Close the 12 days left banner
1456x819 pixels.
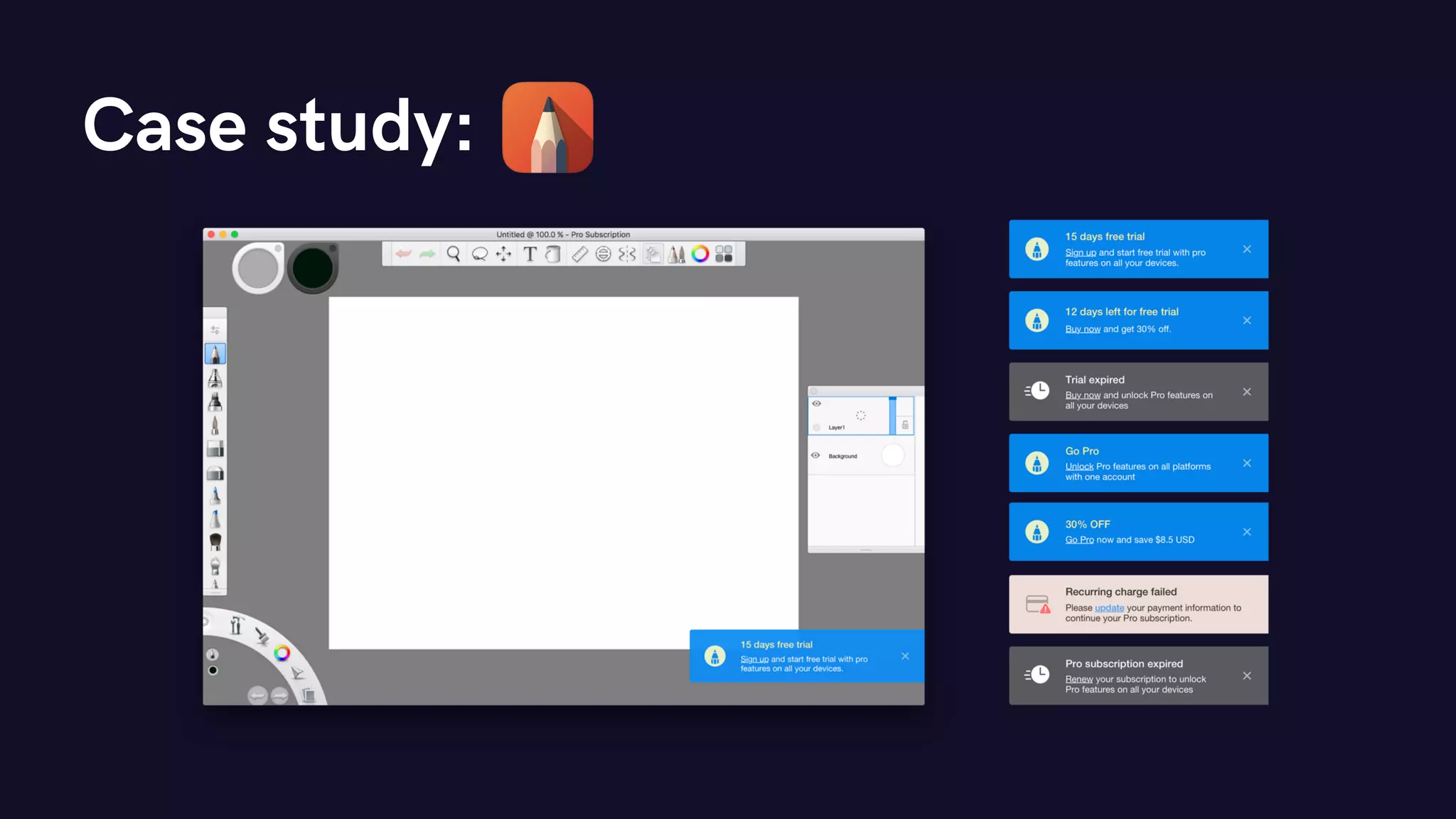tap(1247, 321)
